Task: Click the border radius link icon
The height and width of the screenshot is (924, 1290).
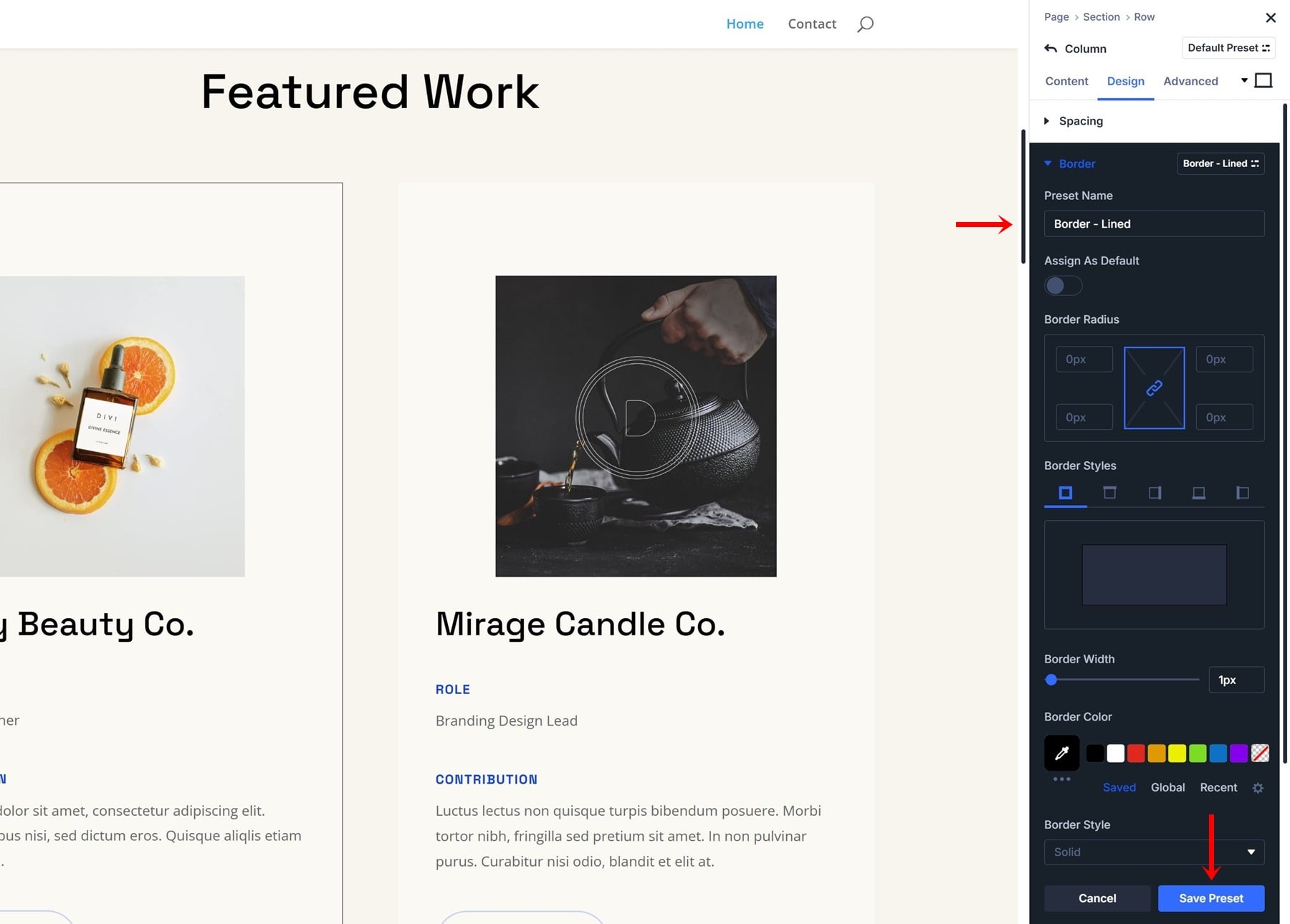Action: [x=1154, y=388]
